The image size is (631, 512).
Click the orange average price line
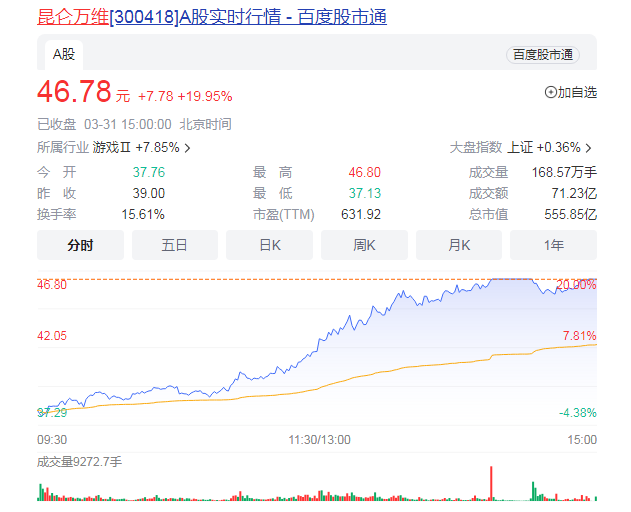(x=400, y=367)
